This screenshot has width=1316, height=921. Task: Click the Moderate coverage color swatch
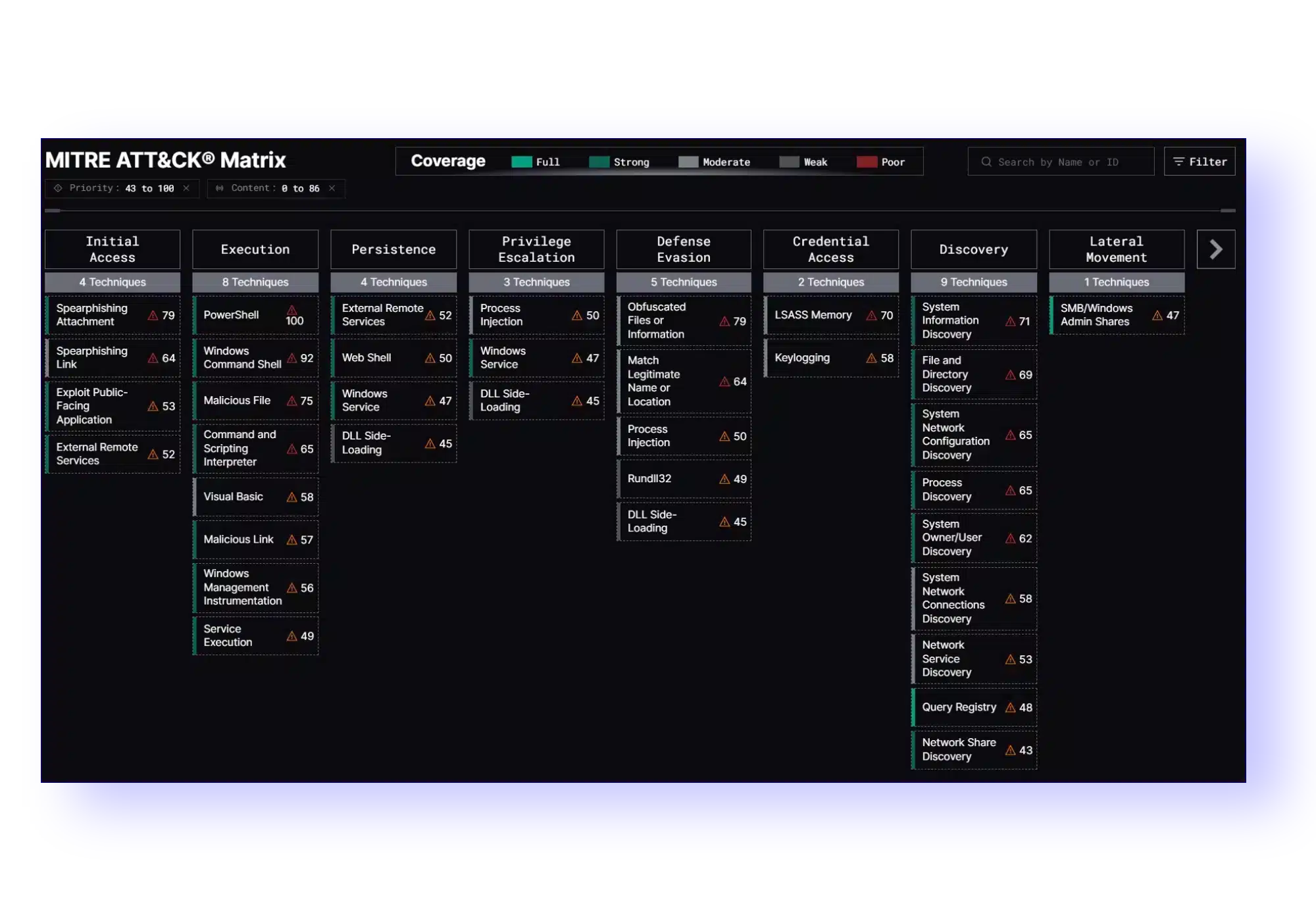tap(688, 162)
